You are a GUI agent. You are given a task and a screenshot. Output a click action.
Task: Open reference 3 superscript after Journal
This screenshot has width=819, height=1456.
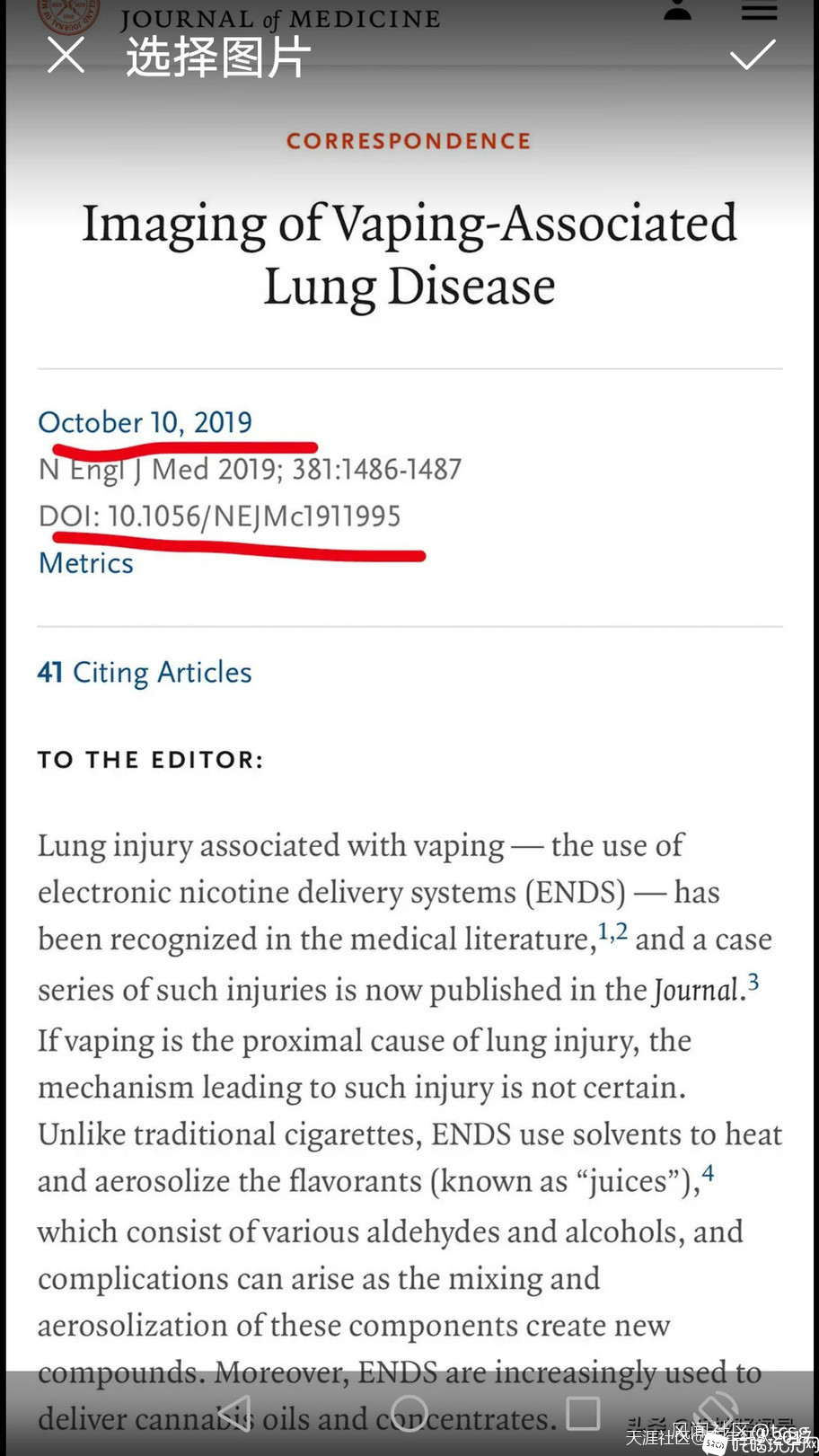point(753,982)
